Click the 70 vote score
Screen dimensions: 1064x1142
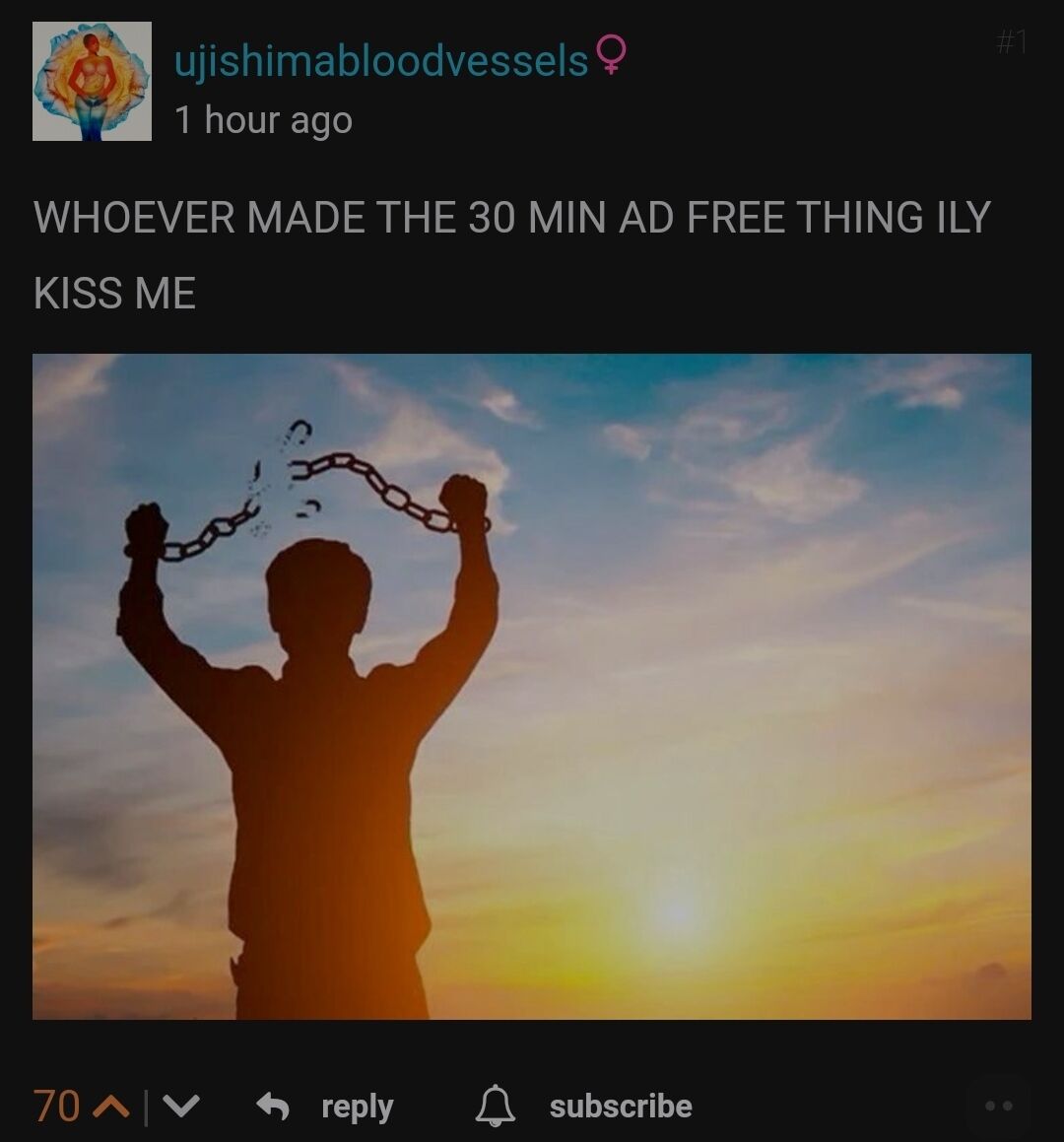tap(56, 1108)
